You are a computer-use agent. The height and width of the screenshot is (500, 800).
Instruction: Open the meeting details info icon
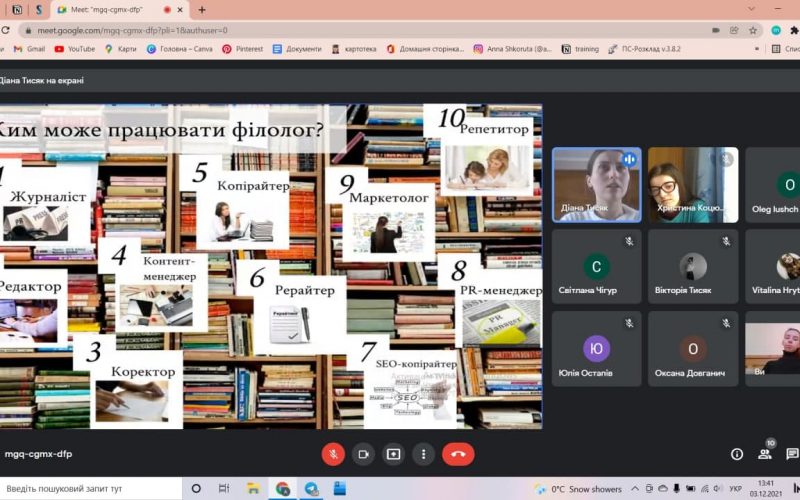pos(737,454)
